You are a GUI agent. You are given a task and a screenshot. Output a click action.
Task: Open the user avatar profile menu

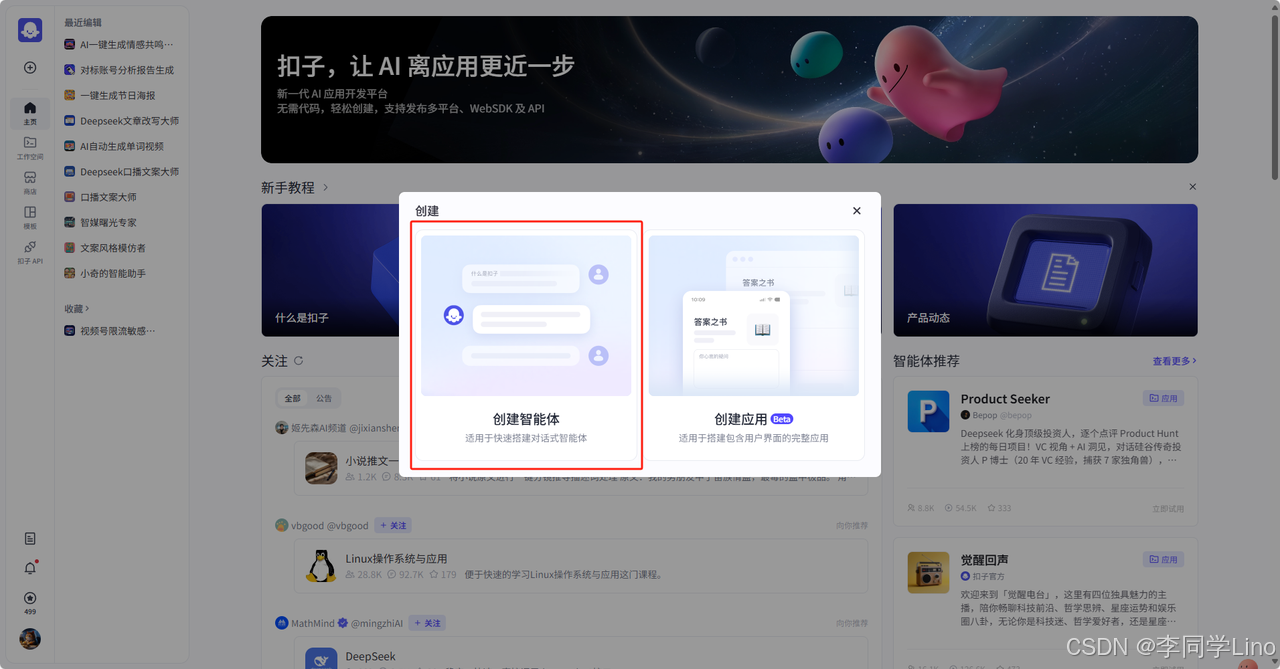coord(30,638)
